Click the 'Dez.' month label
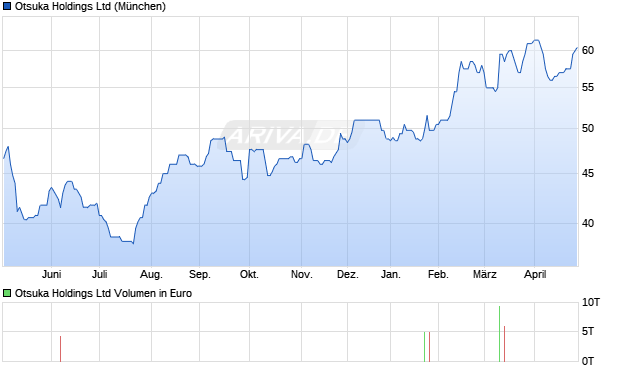This screenshot has height=371, width=620. tap(348, 274)
